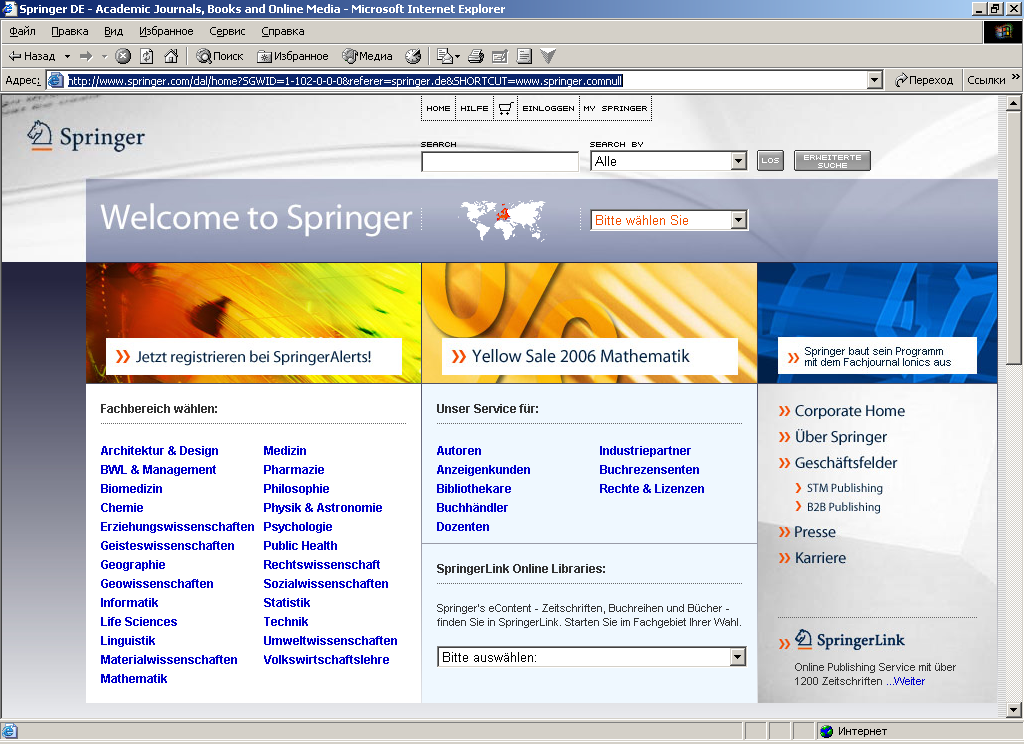Click the address bar URL field
The width and height of the screenshot is (1024, 744).
[x=466, y=80]
